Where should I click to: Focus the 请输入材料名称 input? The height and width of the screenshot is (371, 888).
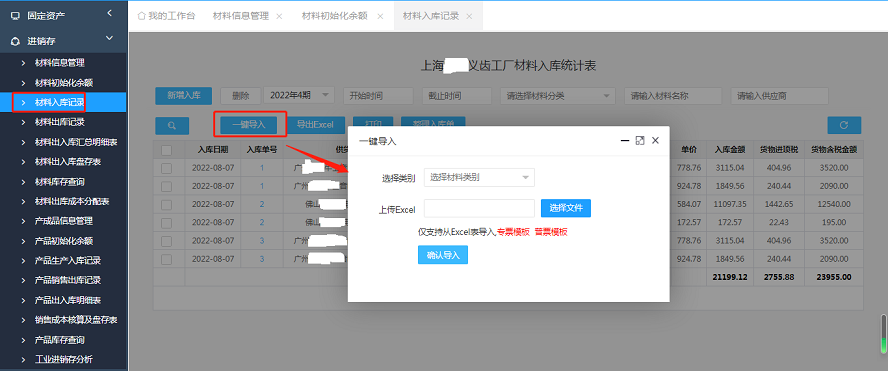(673, 96)
